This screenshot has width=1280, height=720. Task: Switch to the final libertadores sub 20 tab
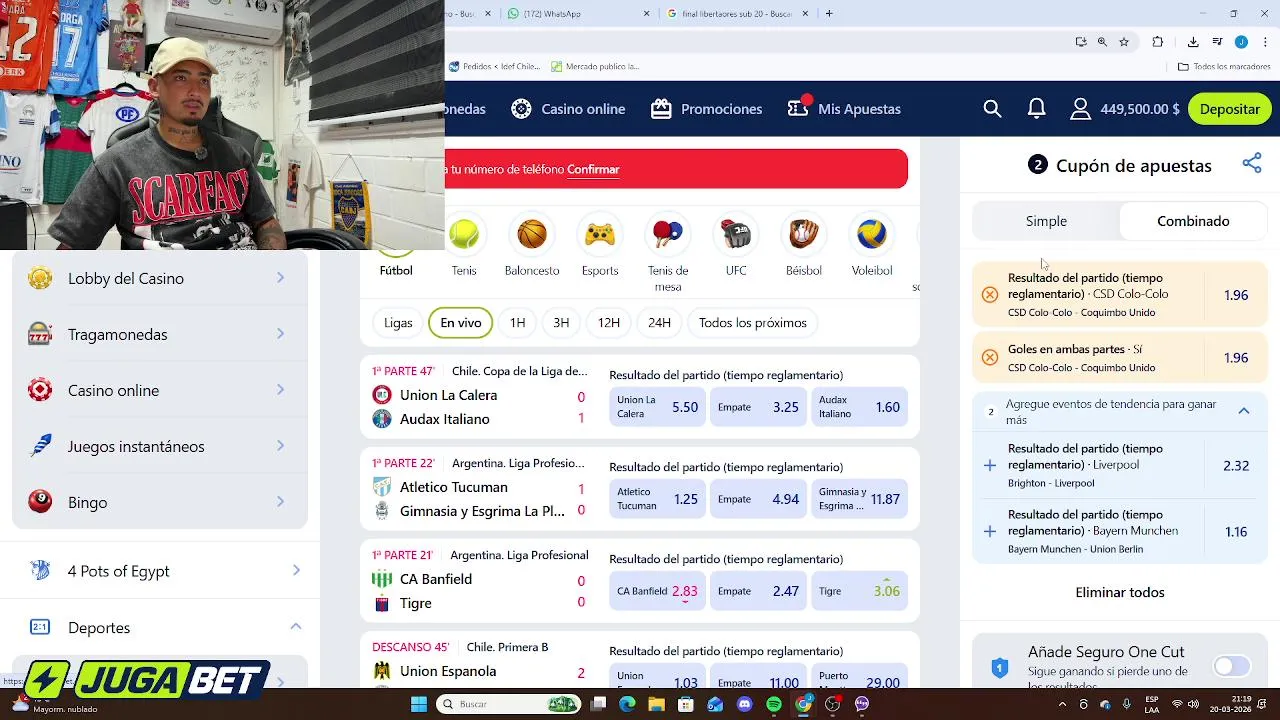[x=738, y=14]
